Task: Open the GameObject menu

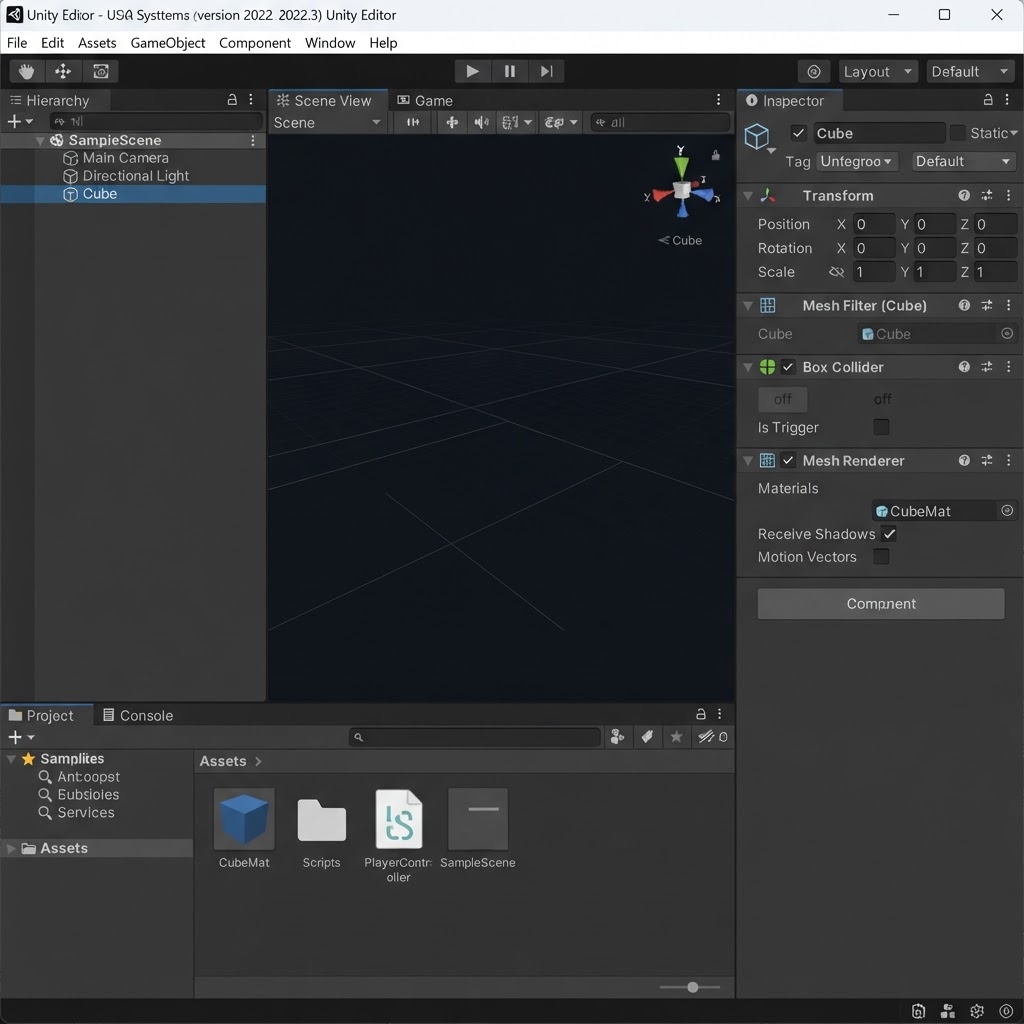Action: 168,43
